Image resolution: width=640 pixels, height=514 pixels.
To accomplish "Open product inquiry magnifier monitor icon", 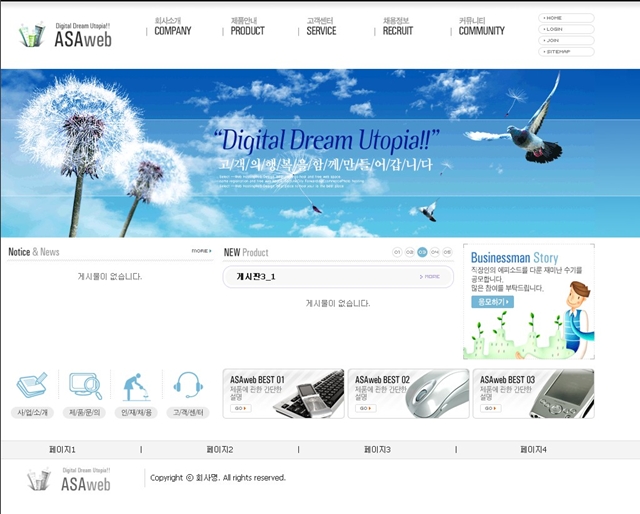I will pos(85,386).
